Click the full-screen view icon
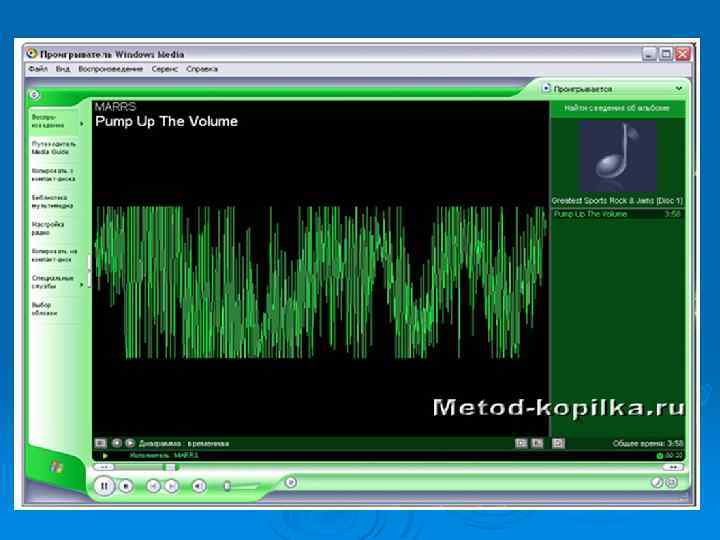This screenshot has width=720, height=540. (x=558, y=443)
